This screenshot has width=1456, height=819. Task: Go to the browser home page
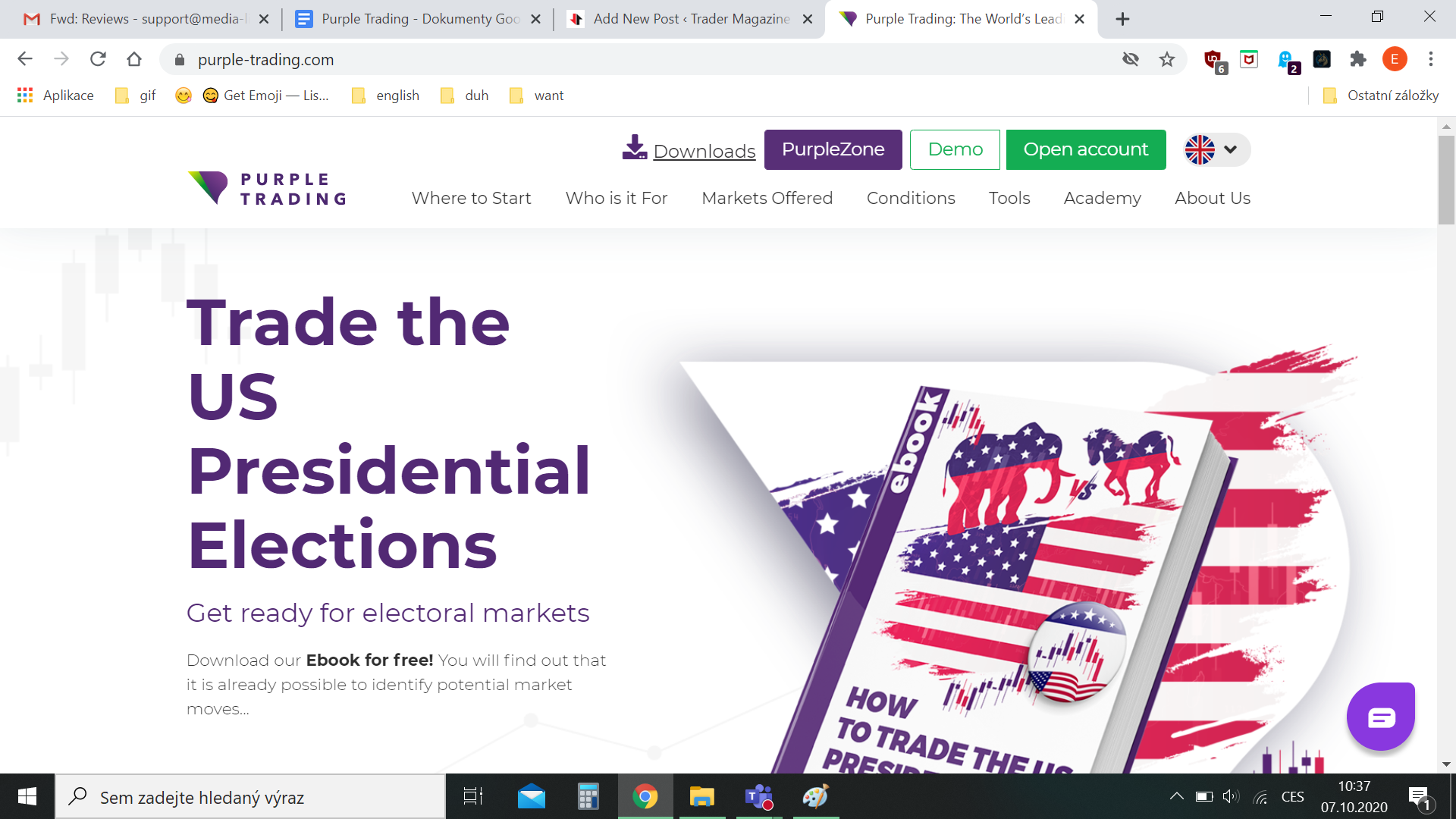tap(134, 59)
